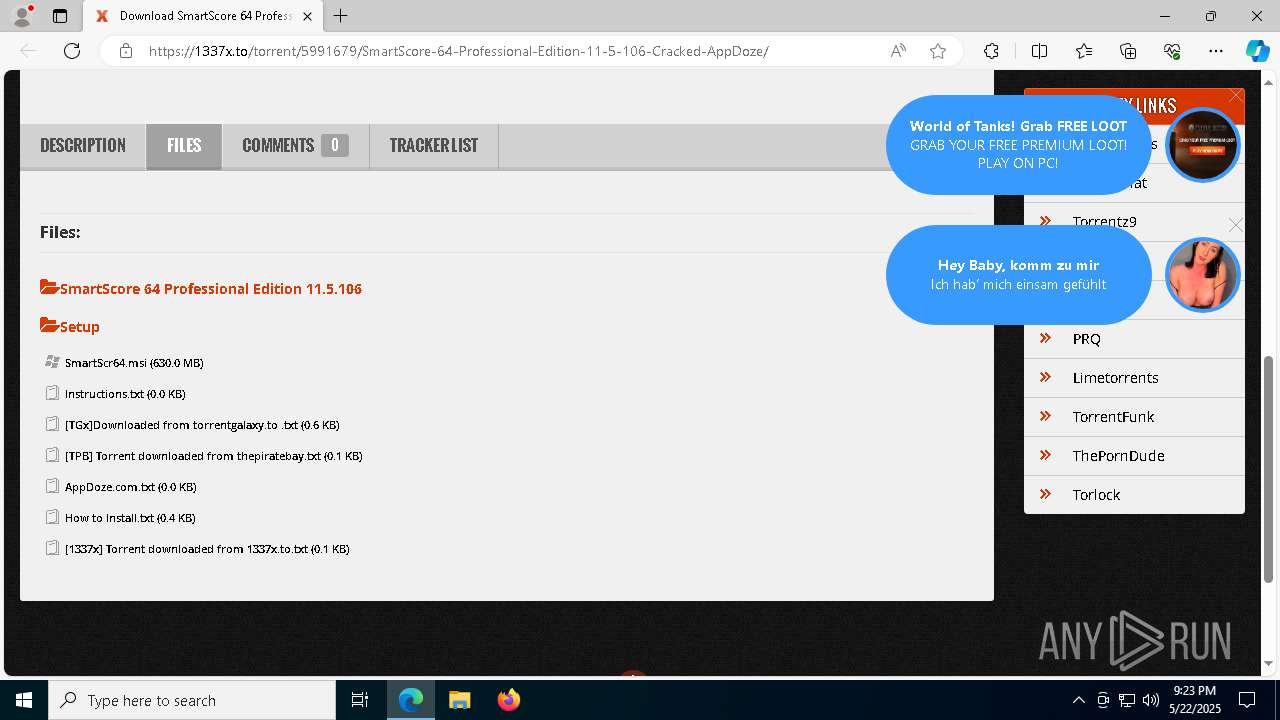Screen dimensions: 1280x720
Task: Open Hey Baby chat notification
Action: pyautogui.click(x=1018, y=275)
